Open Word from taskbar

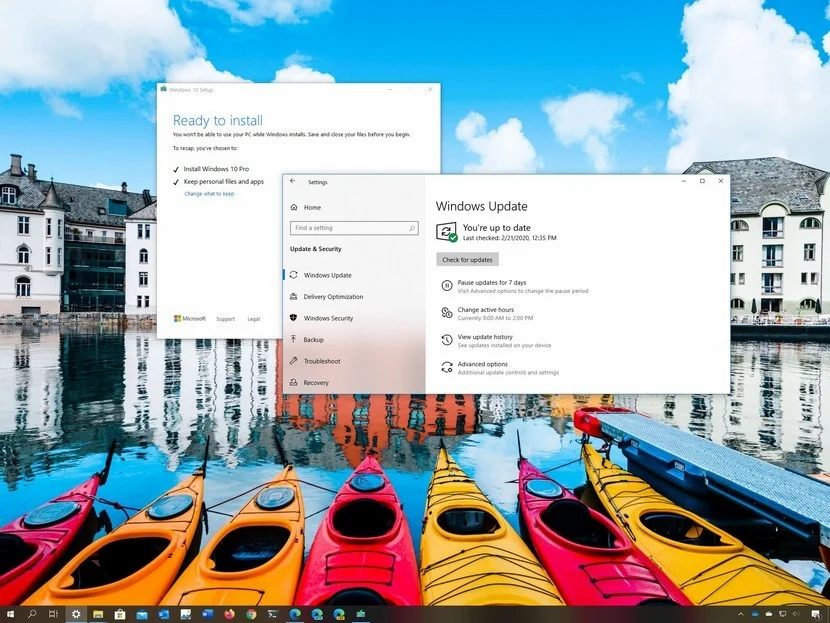[208, 614]
